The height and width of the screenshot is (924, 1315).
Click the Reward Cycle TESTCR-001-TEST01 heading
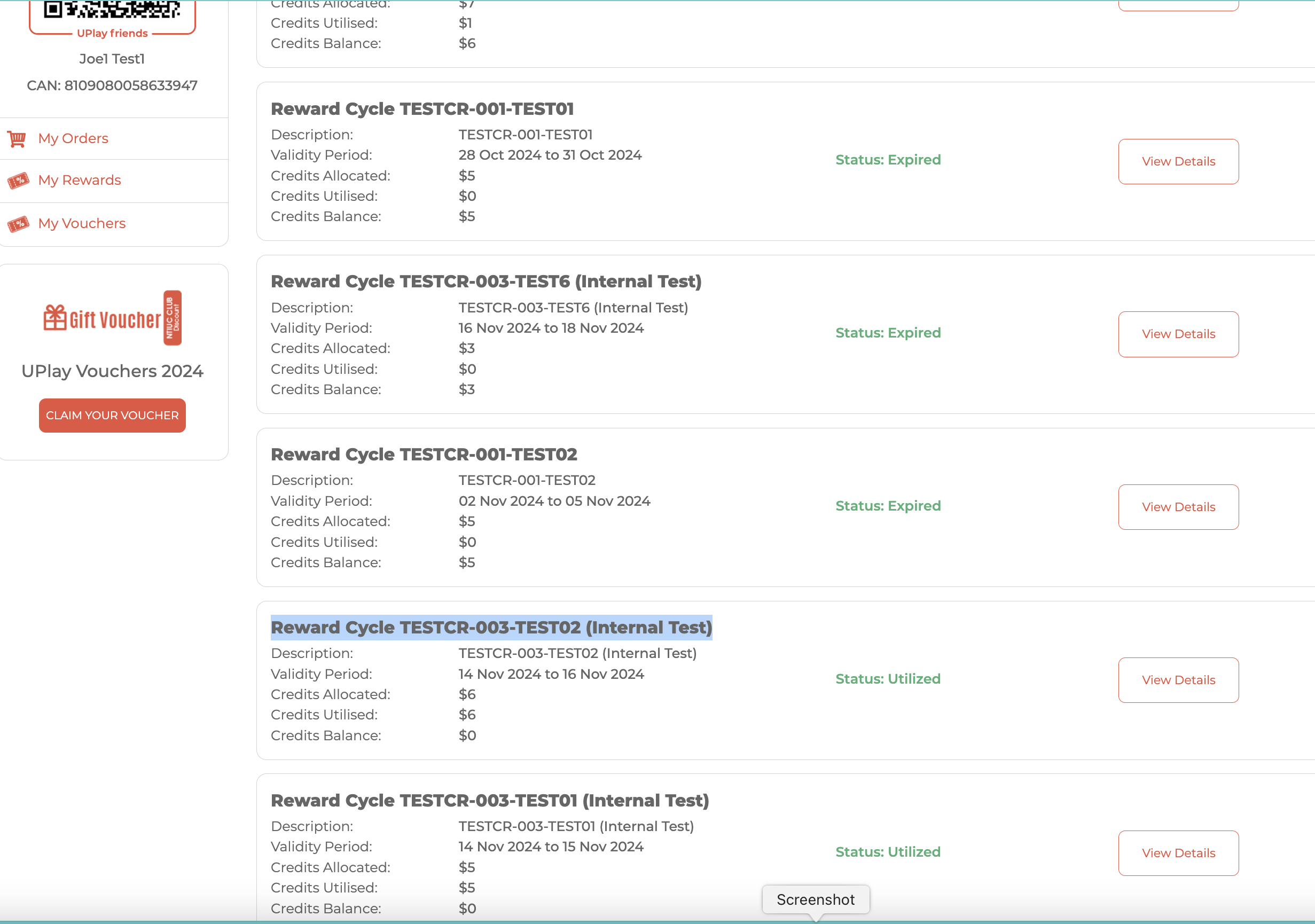click(422, 109)
